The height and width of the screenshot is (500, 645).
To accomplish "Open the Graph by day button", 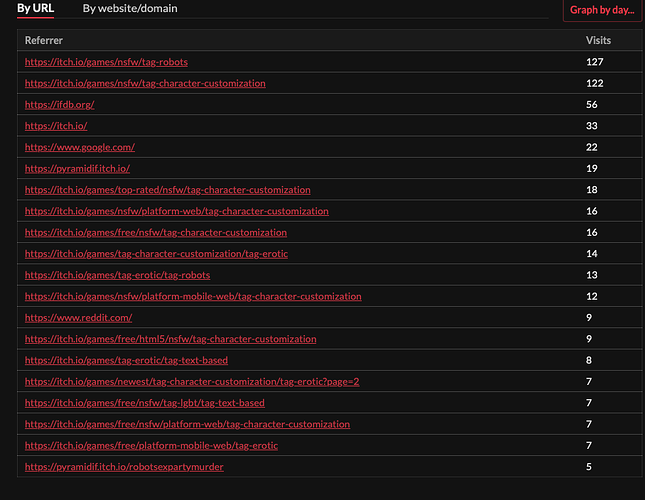I will click(x=602, y=10).
